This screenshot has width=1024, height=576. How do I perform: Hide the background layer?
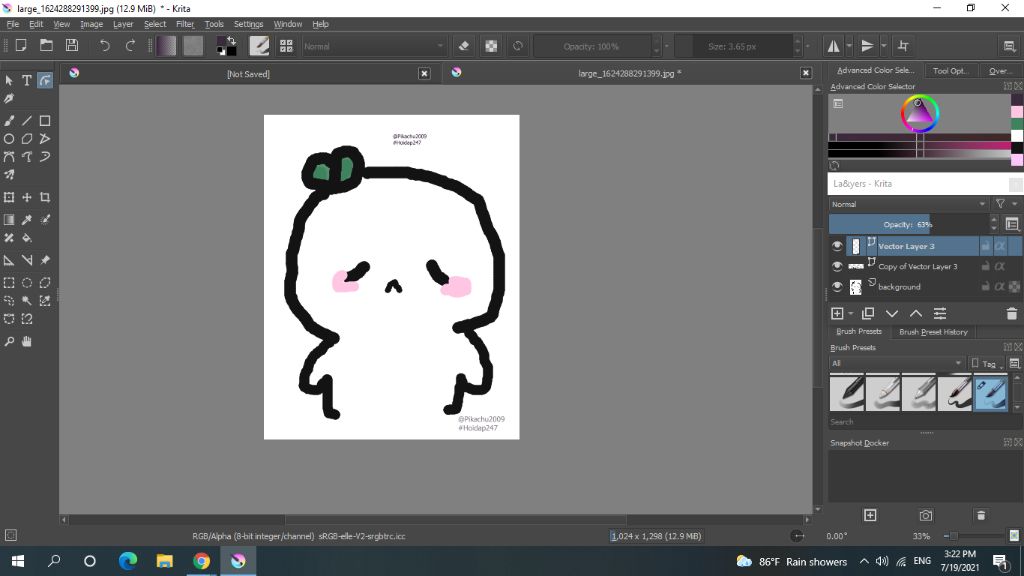click(x=837, y=287)
